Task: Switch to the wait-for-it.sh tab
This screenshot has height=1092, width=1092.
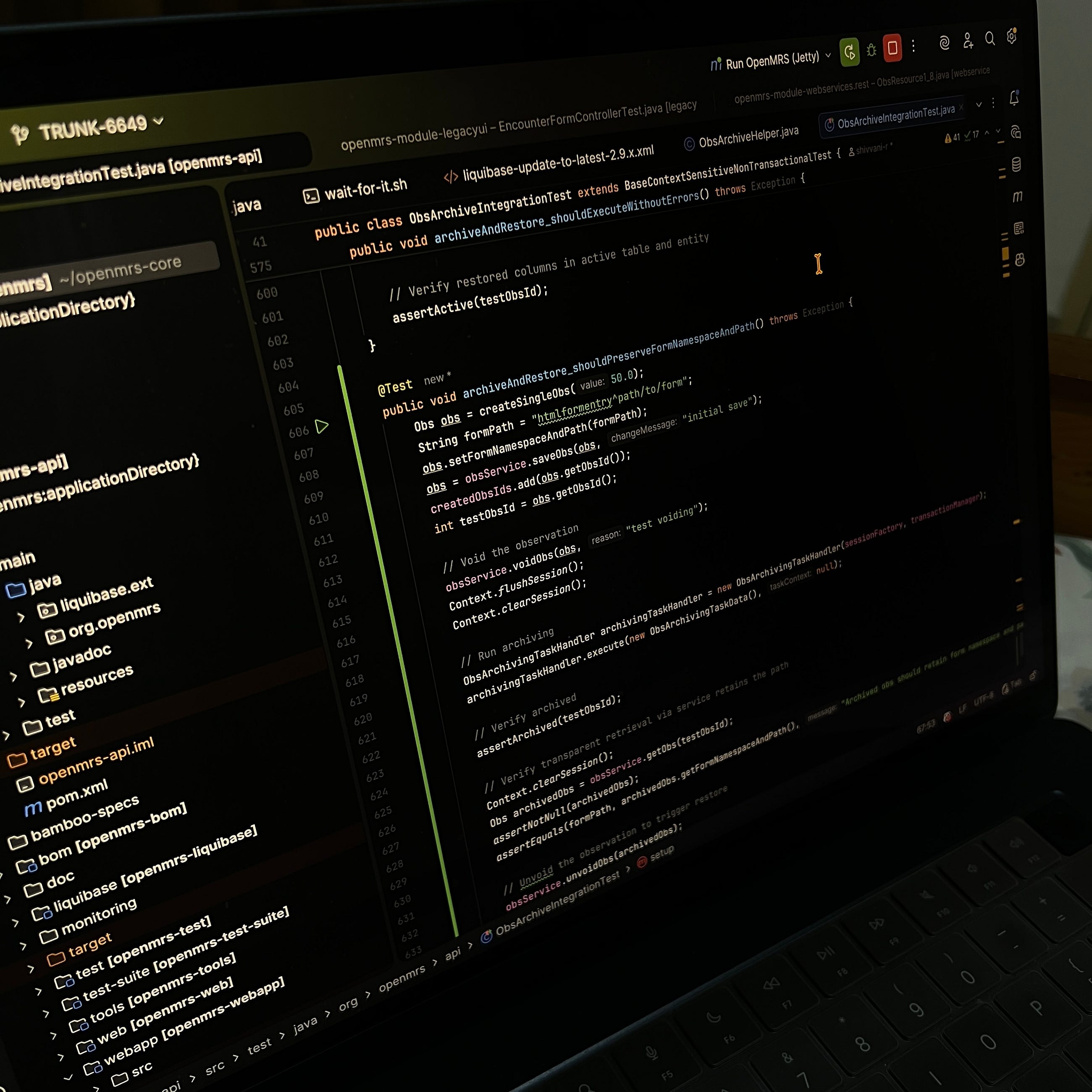Action: pos(355,191)
